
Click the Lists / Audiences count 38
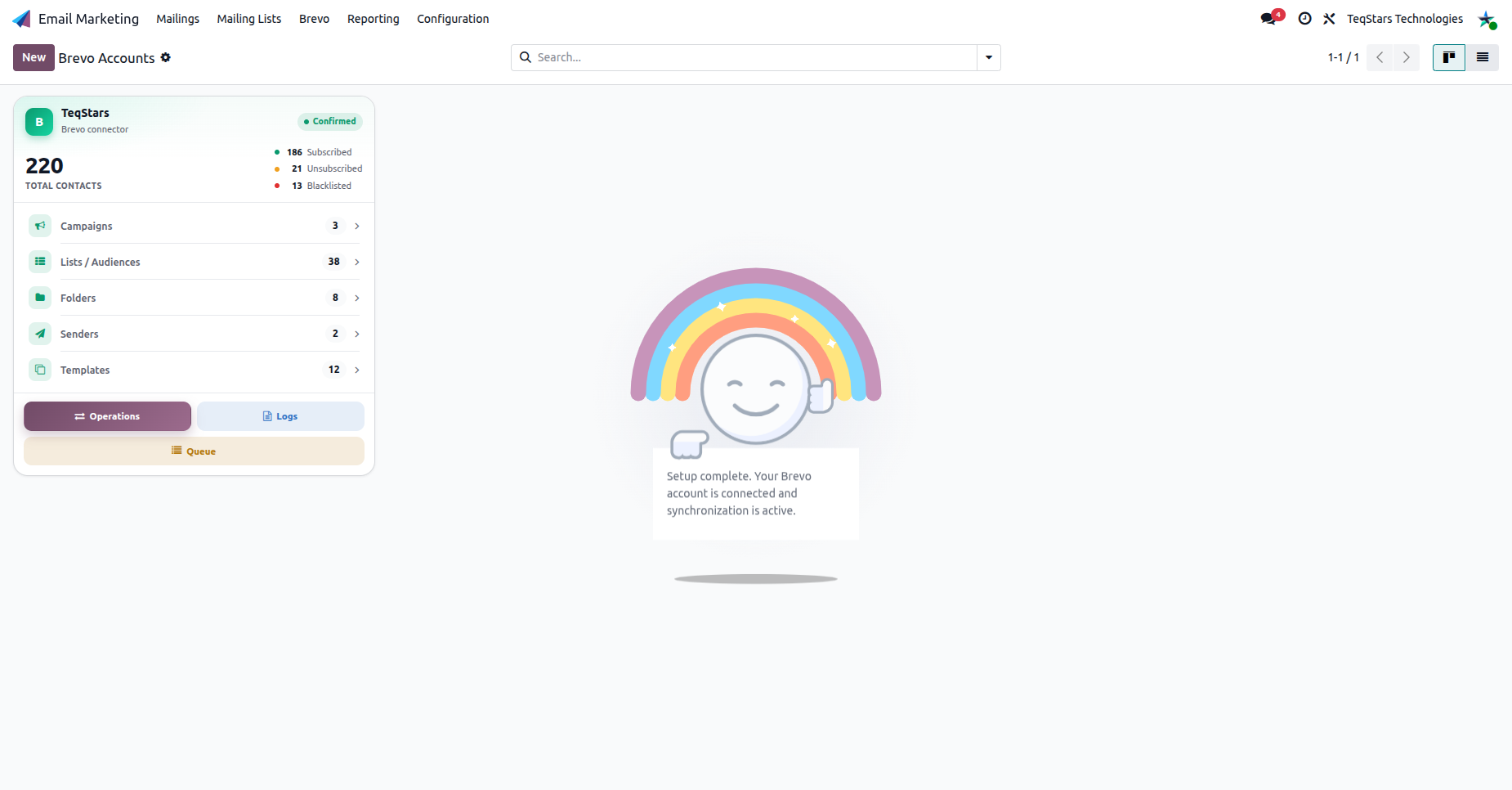(x=334, y=262)
